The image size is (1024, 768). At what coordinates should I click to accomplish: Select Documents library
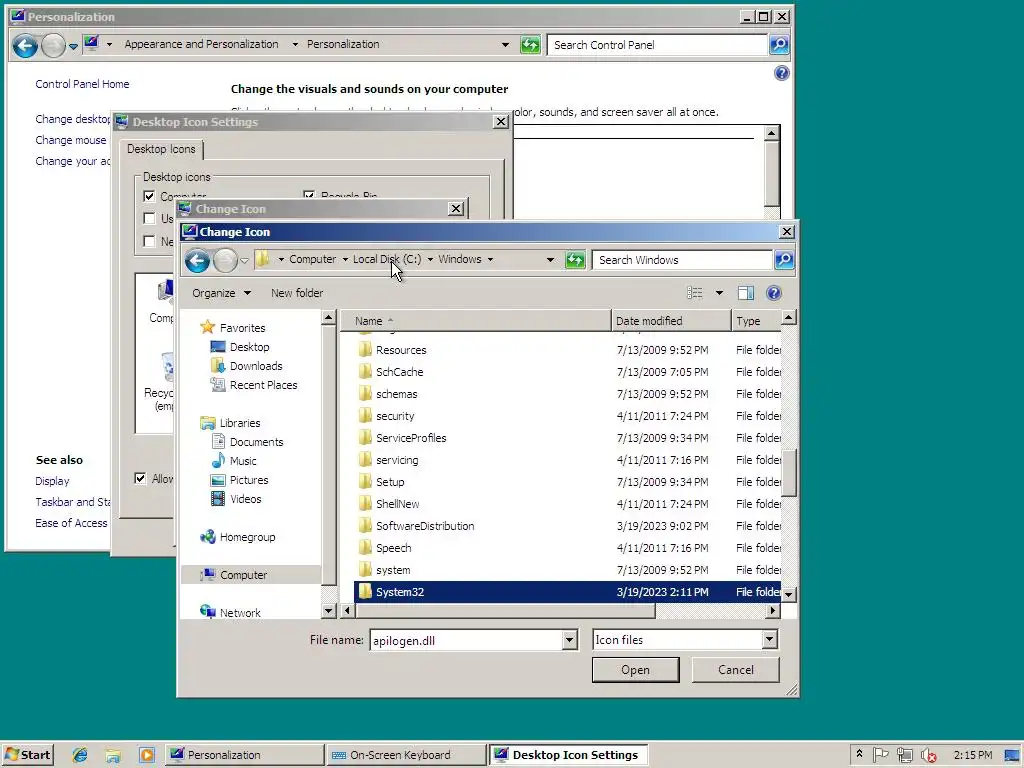click(247, 441)
